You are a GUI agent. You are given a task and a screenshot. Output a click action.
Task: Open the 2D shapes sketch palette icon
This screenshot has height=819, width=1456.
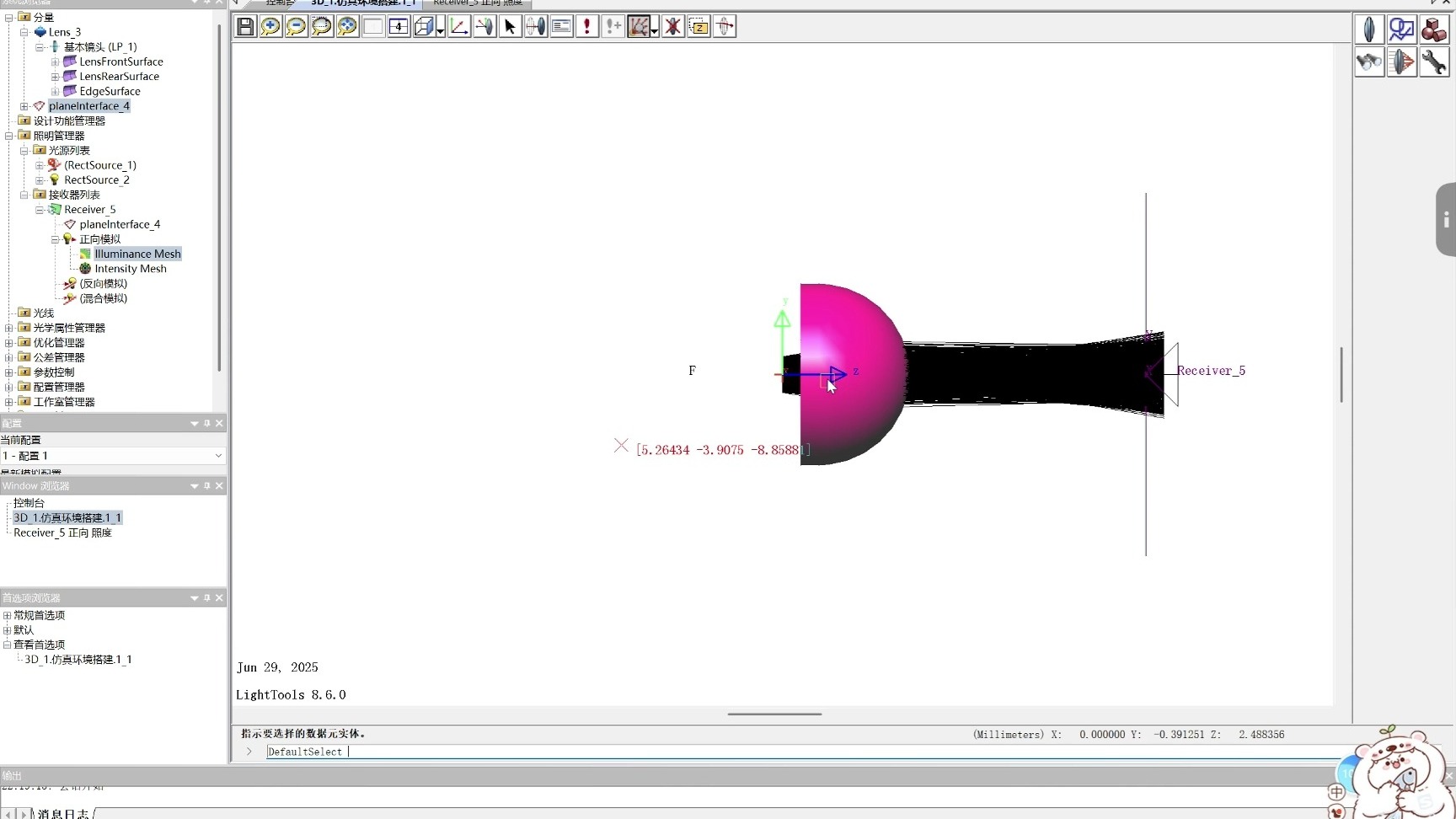[1401, 29]
